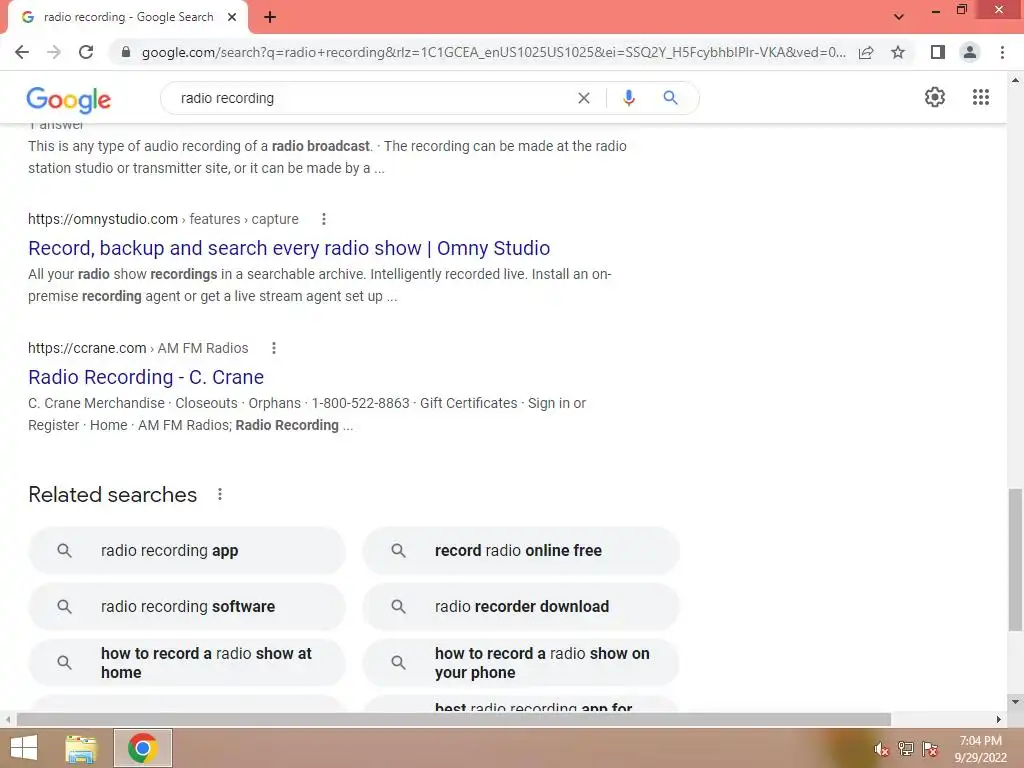
Task: Submit search with magnifier icon
Action: 670,98
